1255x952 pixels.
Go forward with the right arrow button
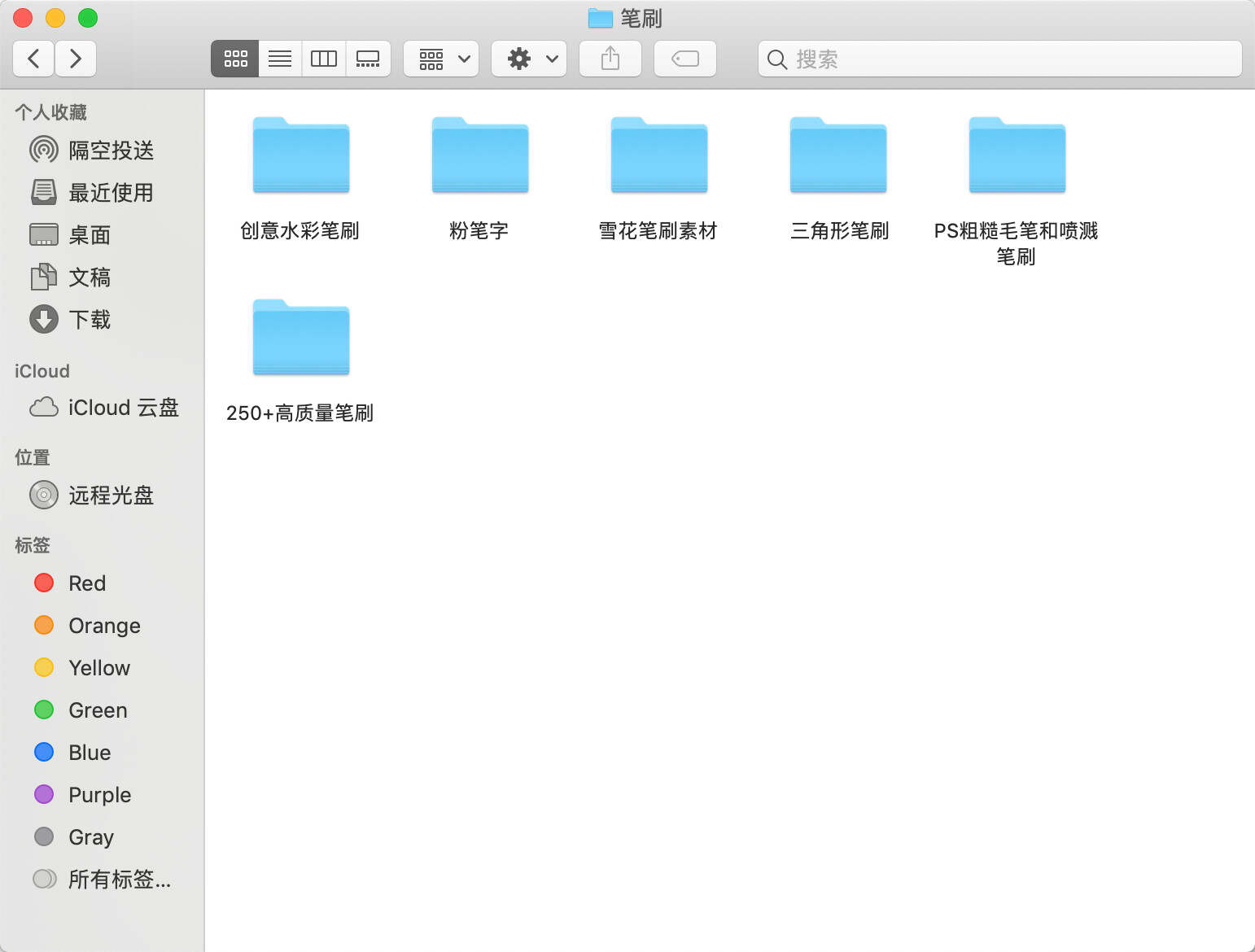click(x=76, y=59)
